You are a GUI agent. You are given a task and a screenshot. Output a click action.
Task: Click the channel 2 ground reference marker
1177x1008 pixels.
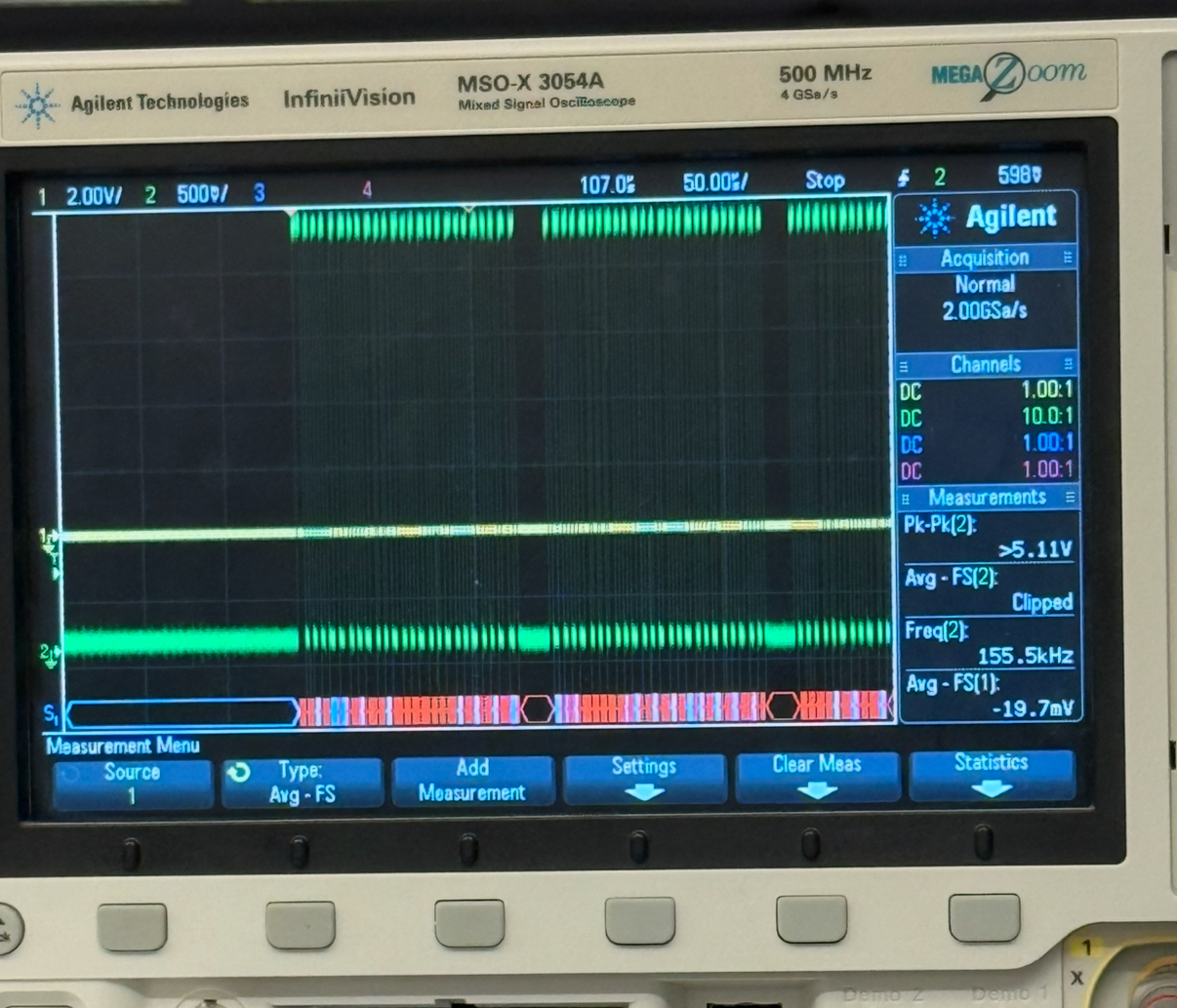(47, 652)
